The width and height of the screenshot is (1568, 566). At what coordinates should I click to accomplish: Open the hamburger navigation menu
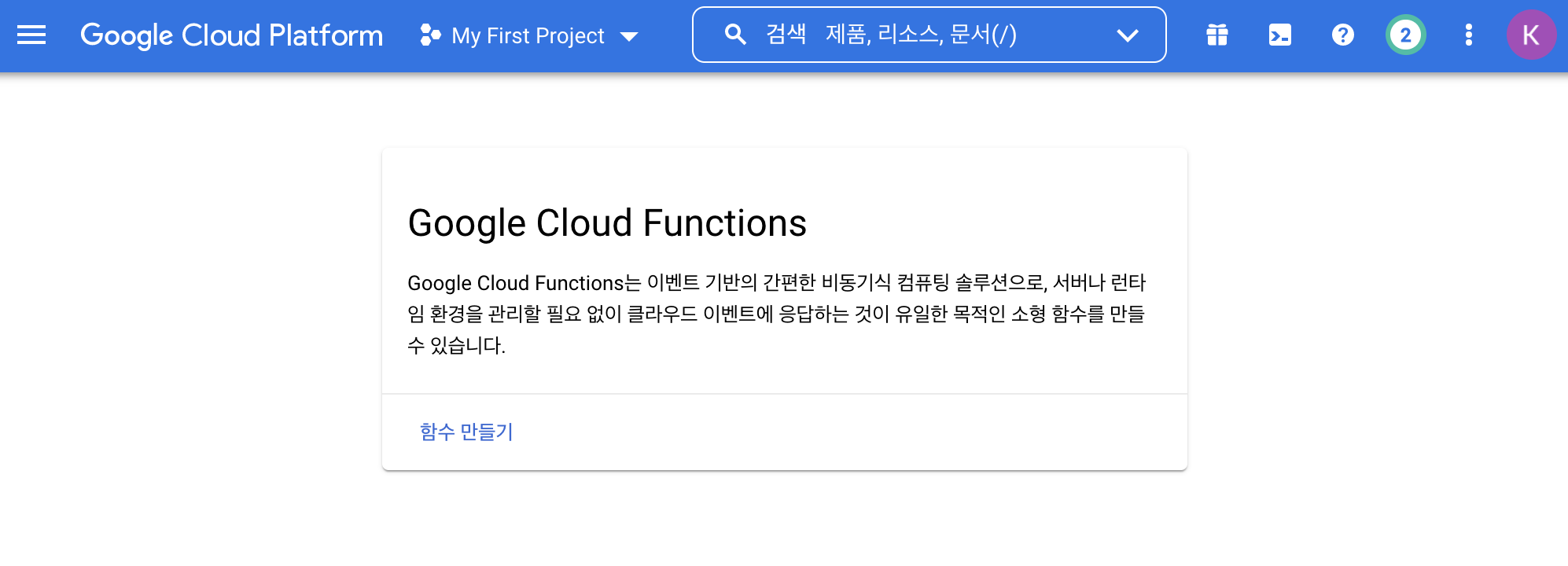31,35
